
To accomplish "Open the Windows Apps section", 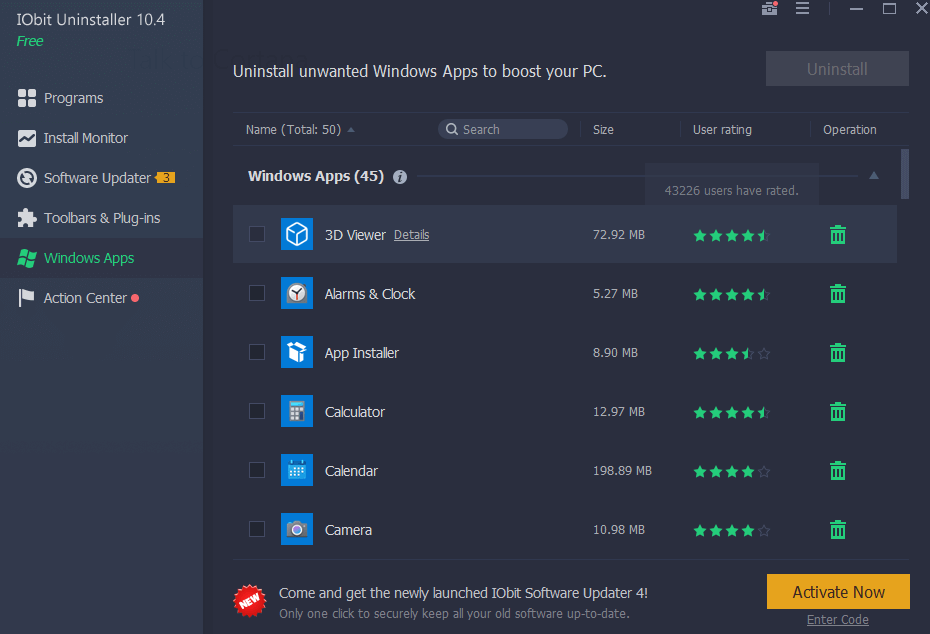I will coord(27,258).
